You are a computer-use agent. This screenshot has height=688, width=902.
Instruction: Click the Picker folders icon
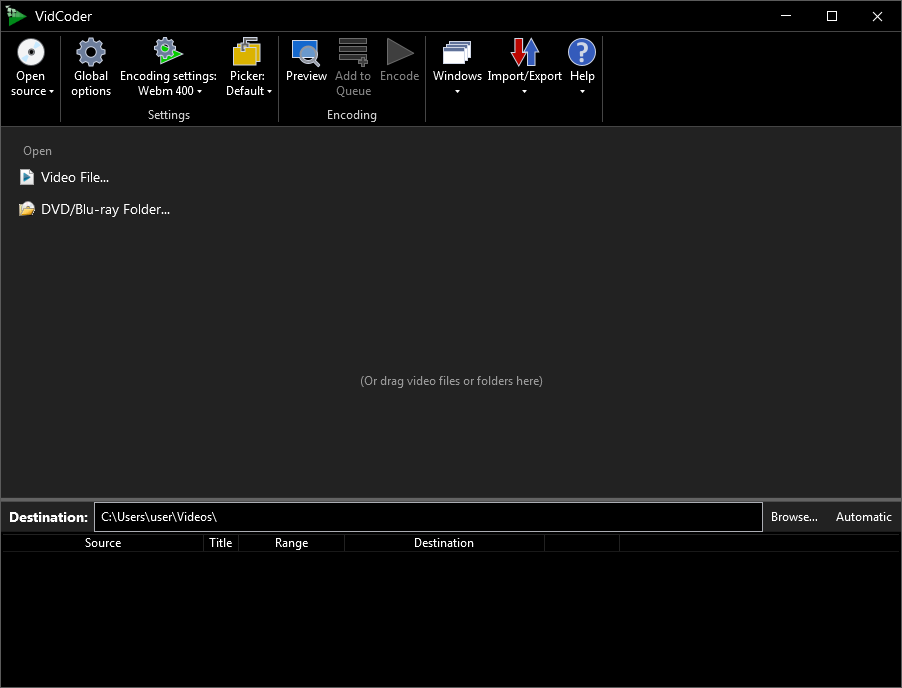(247, 51)
